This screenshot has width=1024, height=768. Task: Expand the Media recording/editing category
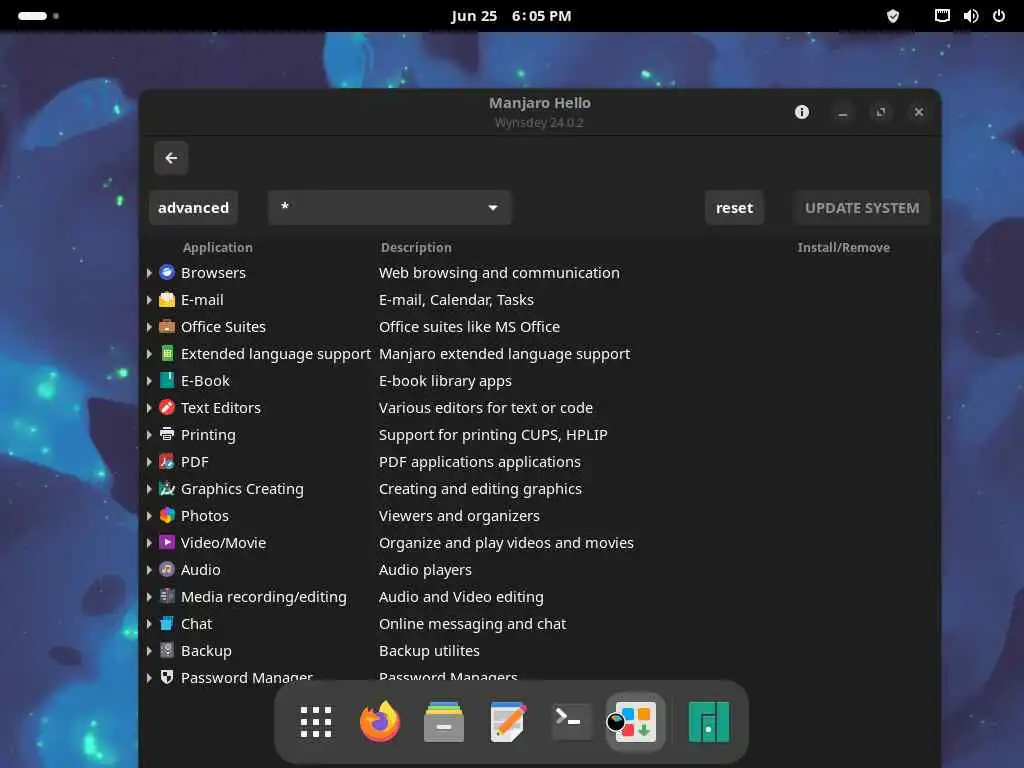pyautogui.click(x=149, y=597)
